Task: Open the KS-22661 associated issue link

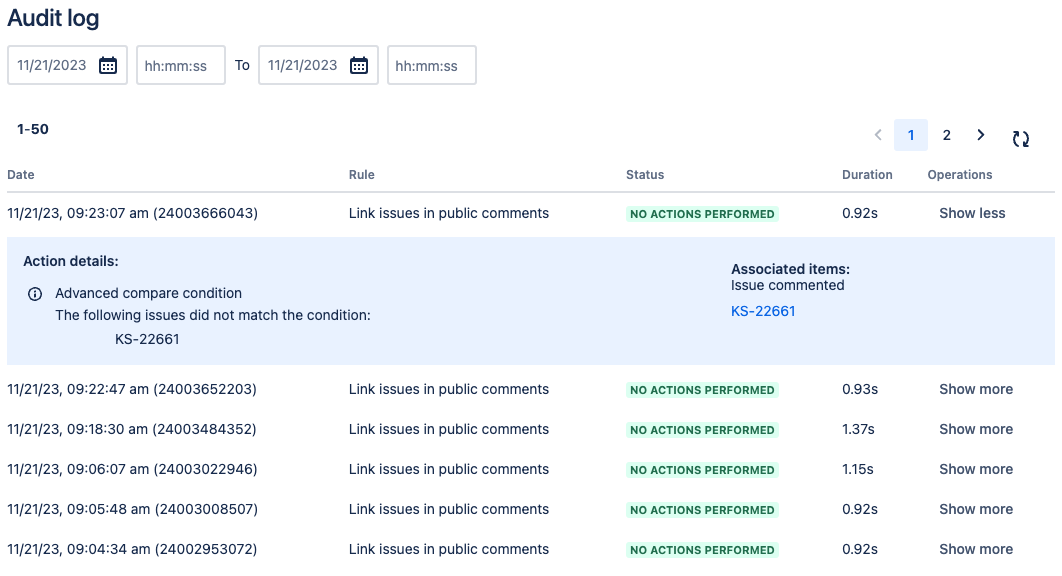Action: pyautogui.click(x=763, y=311)
